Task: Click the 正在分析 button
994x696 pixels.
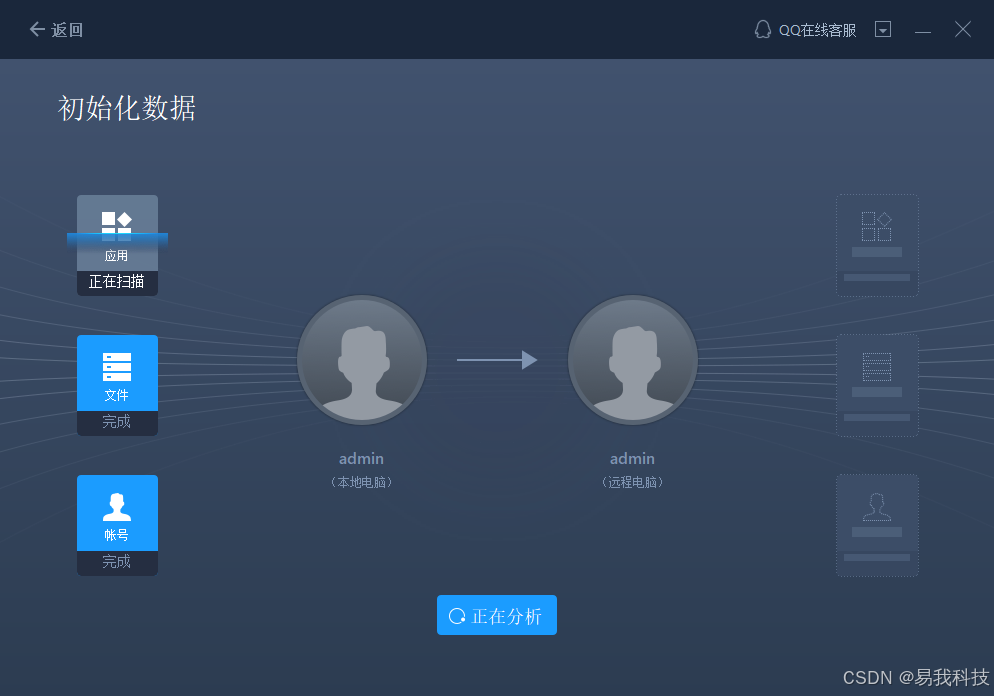Action: 497,615
